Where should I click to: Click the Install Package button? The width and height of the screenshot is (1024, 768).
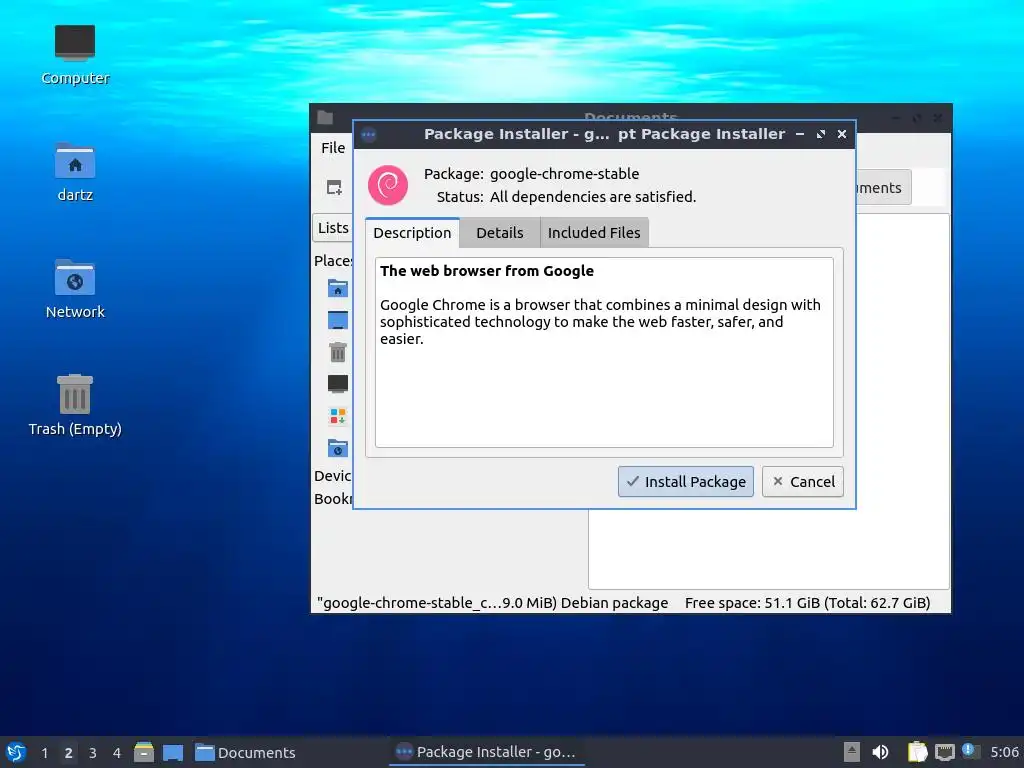click(686, 481)
